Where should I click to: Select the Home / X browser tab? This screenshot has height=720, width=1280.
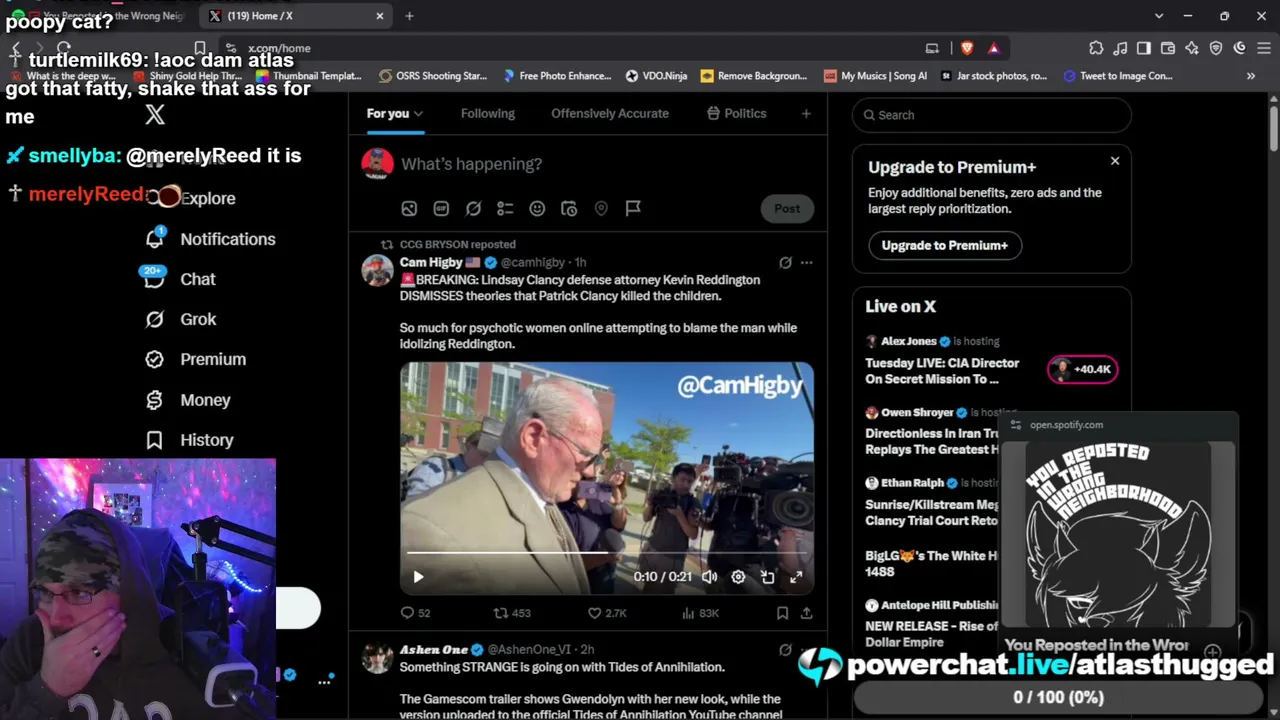click(x=297, y=16)
